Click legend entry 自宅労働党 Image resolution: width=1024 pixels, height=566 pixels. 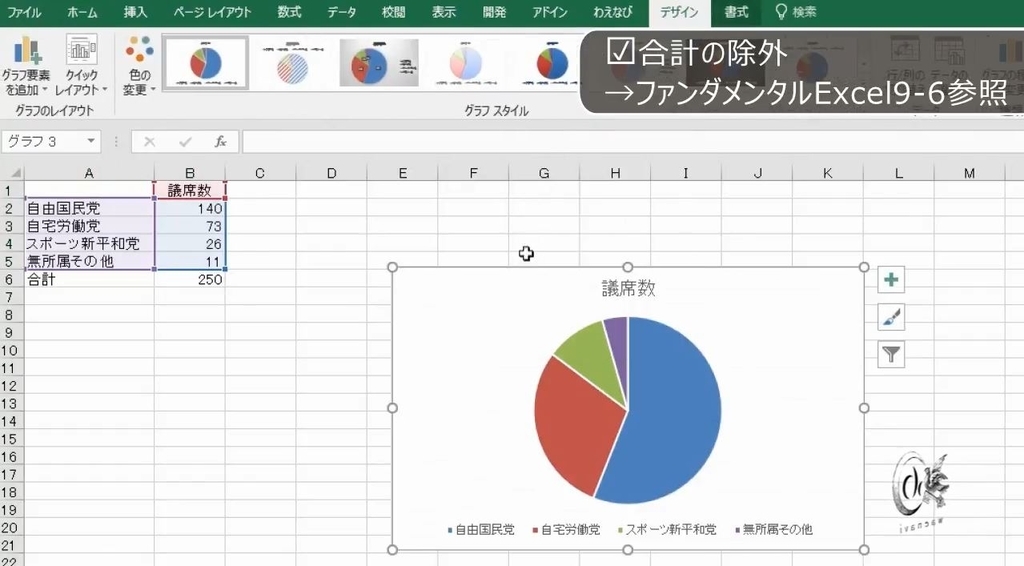pyautogui.click(x=566, y=529)
